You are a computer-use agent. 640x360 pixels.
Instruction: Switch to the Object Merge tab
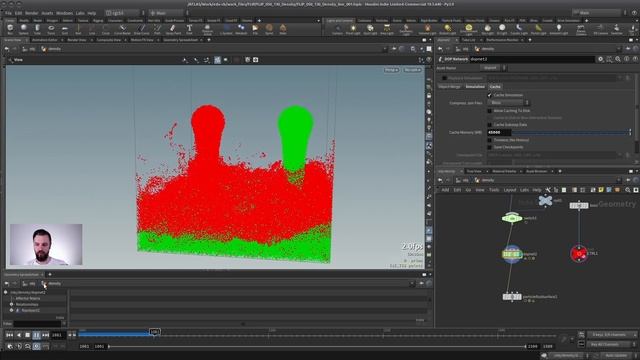point(449,87)
